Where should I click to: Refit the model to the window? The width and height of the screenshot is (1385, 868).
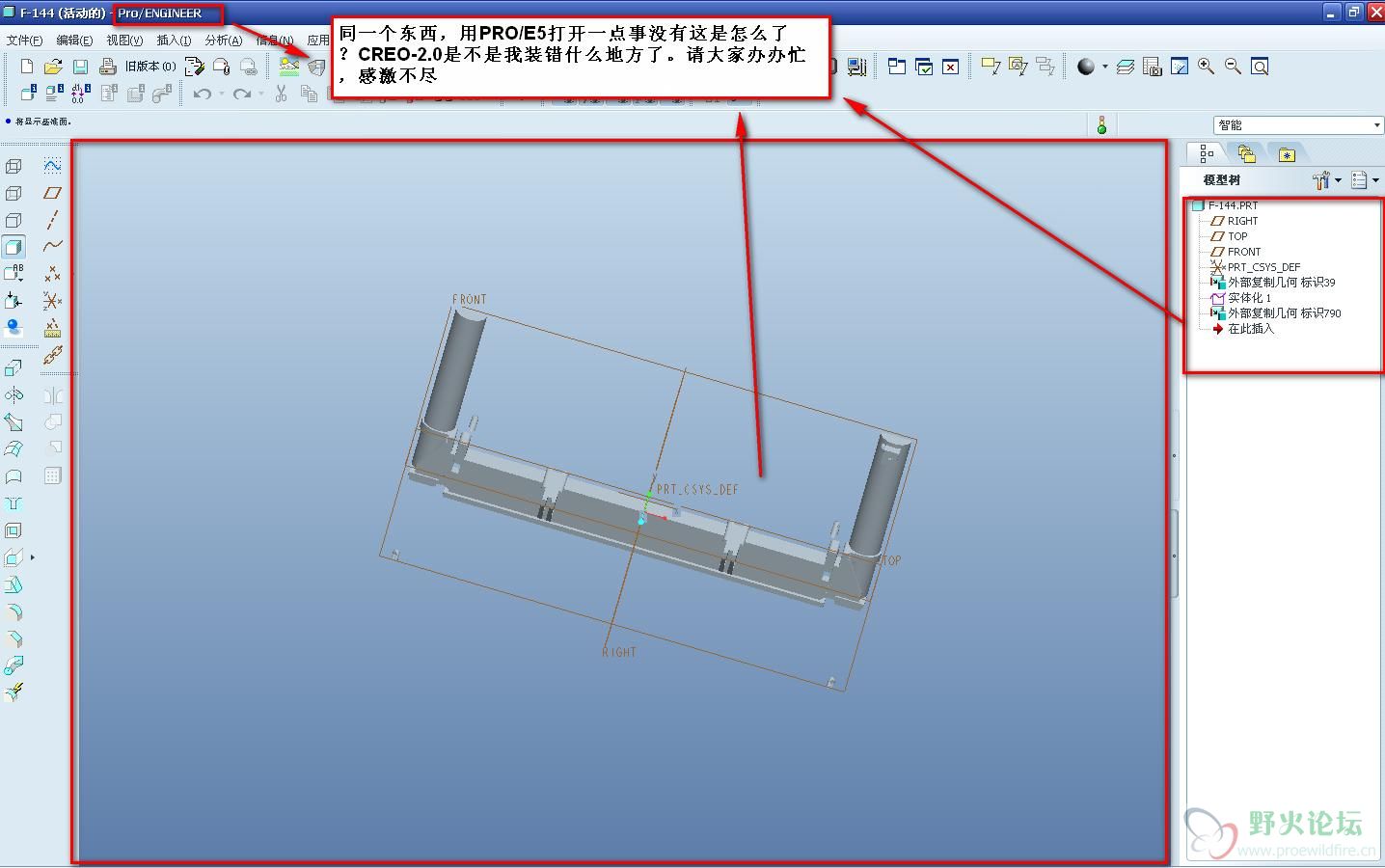point(1260,66)
